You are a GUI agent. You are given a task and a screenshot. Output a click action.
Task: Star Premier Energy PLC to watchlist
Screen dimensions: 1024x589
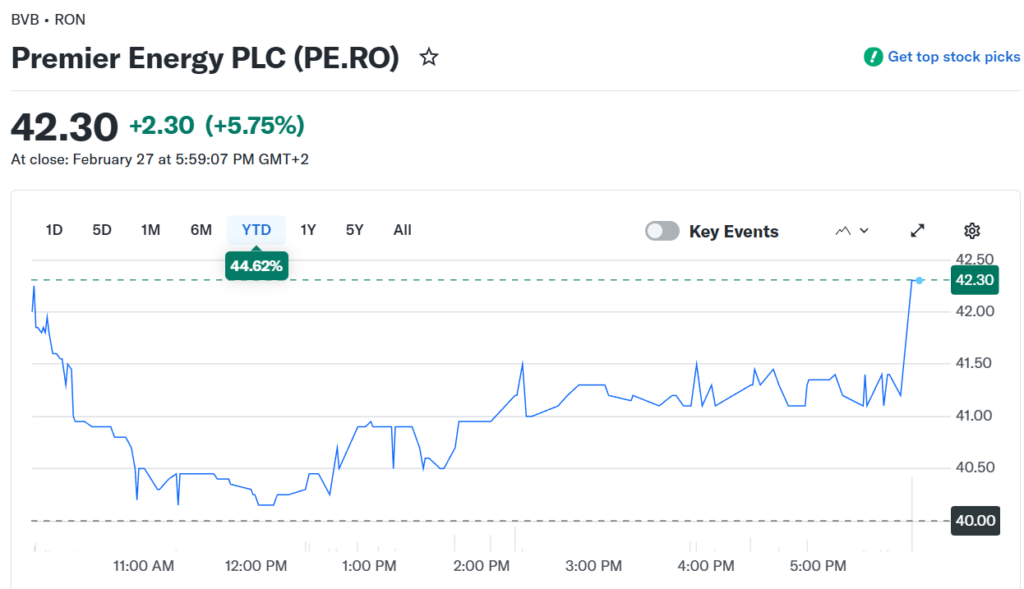tap(429, 58)
